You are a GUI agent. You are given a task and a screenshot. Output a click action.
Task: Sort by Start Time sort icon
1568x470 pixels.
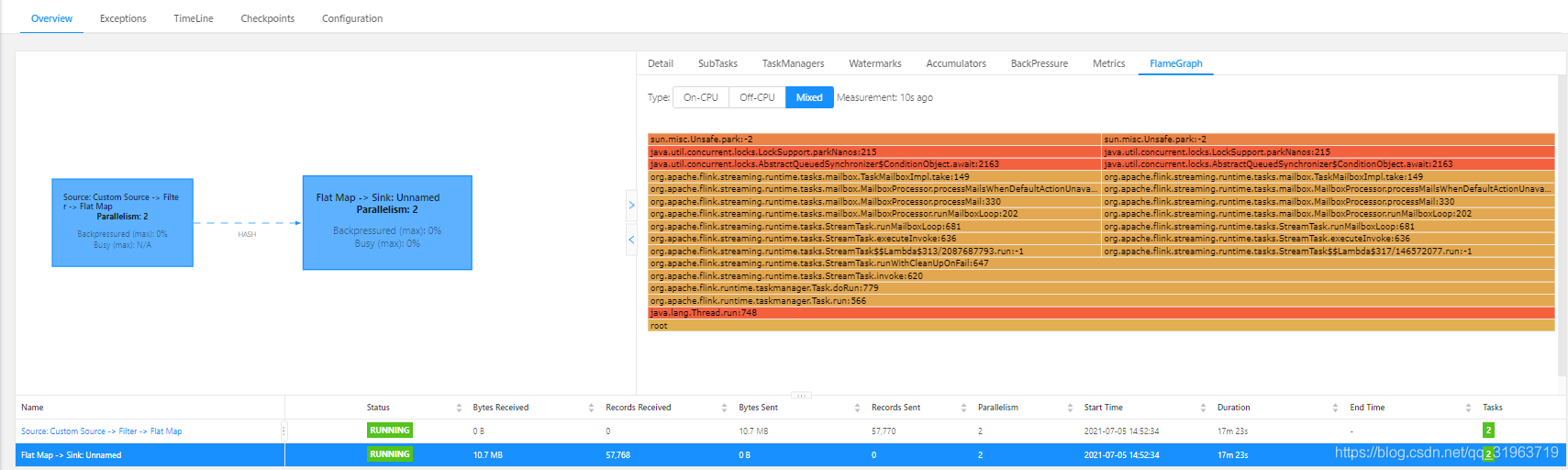point(1203,408)
